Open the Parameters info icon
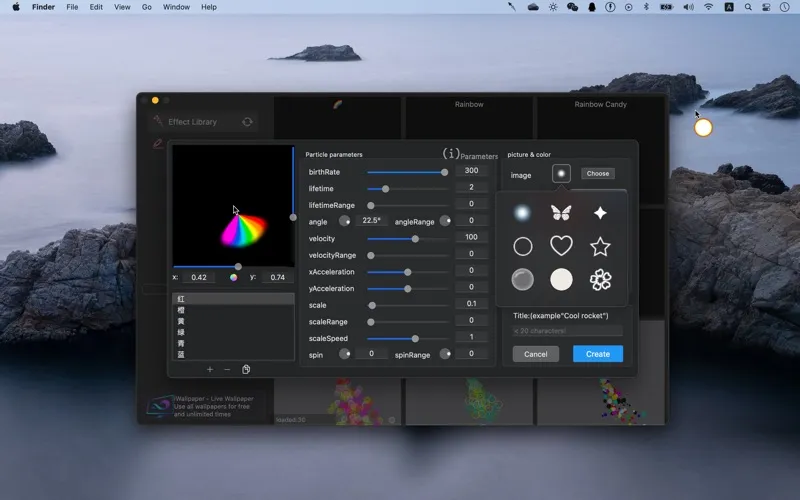Viewport: 800px width, 500px height. (x=451, y=153)
